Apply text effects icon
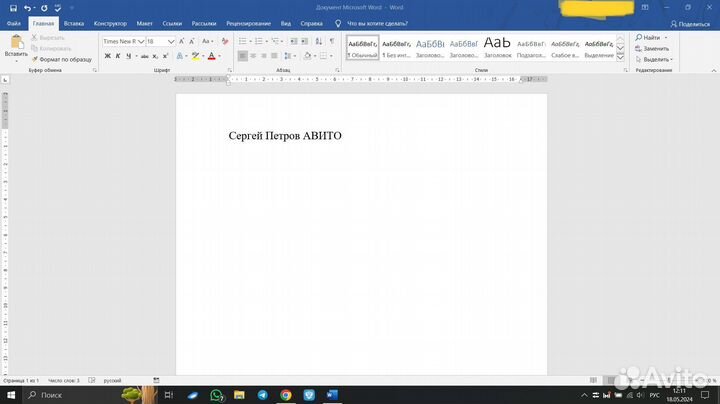Viewport: 720px width, 404px height. (180, 56)
